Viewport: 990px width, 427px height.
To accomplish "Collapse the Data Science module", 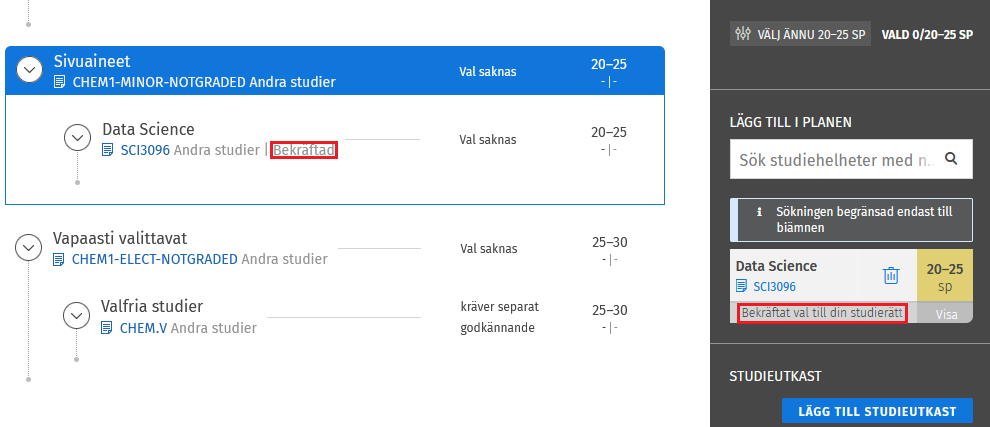I will tap(78, 137).
